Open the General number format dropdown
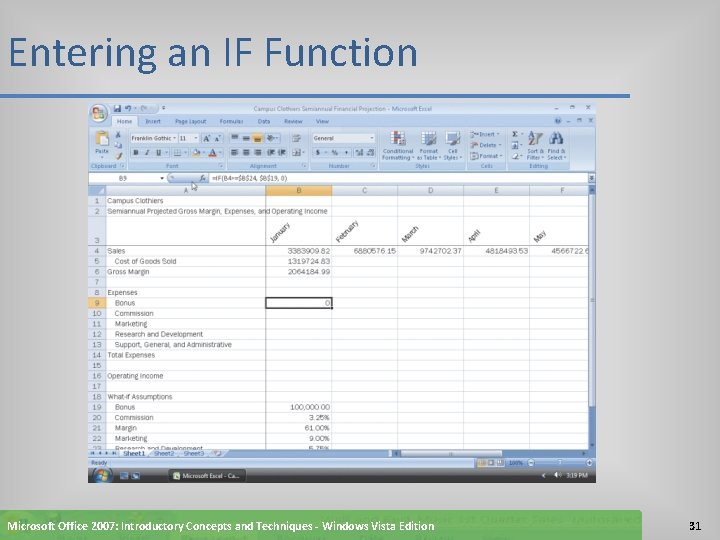 click(371, 138)
